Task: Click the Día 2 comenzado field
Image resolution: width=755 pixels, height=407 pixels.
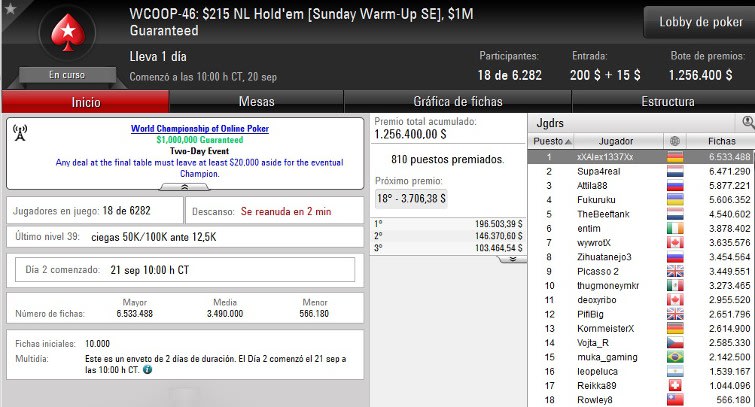Action: pyautogui.click(x=185, y=270)
